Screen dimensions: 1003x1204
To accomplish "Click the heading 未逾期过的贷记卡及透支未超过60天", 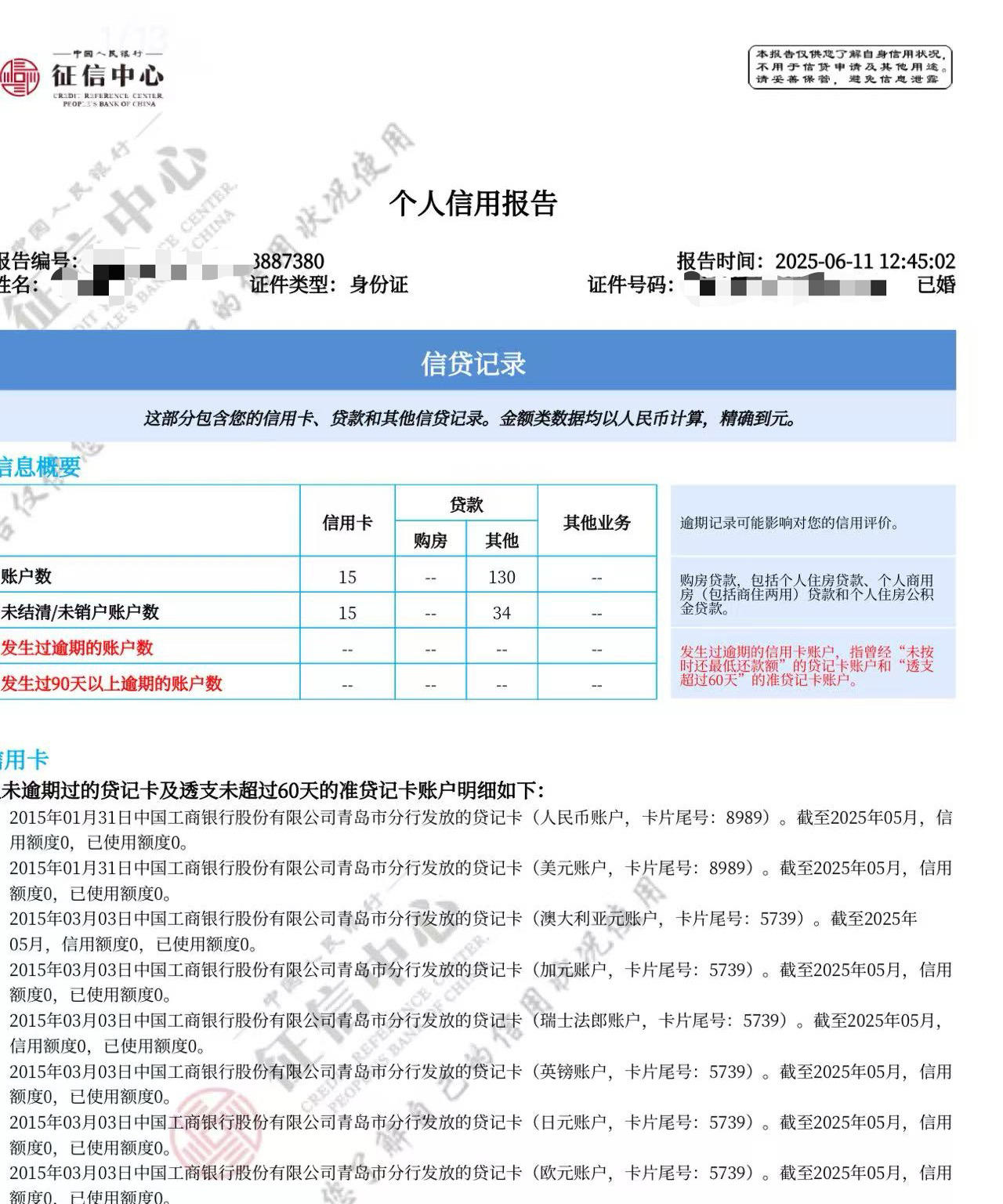I will 272,789.
